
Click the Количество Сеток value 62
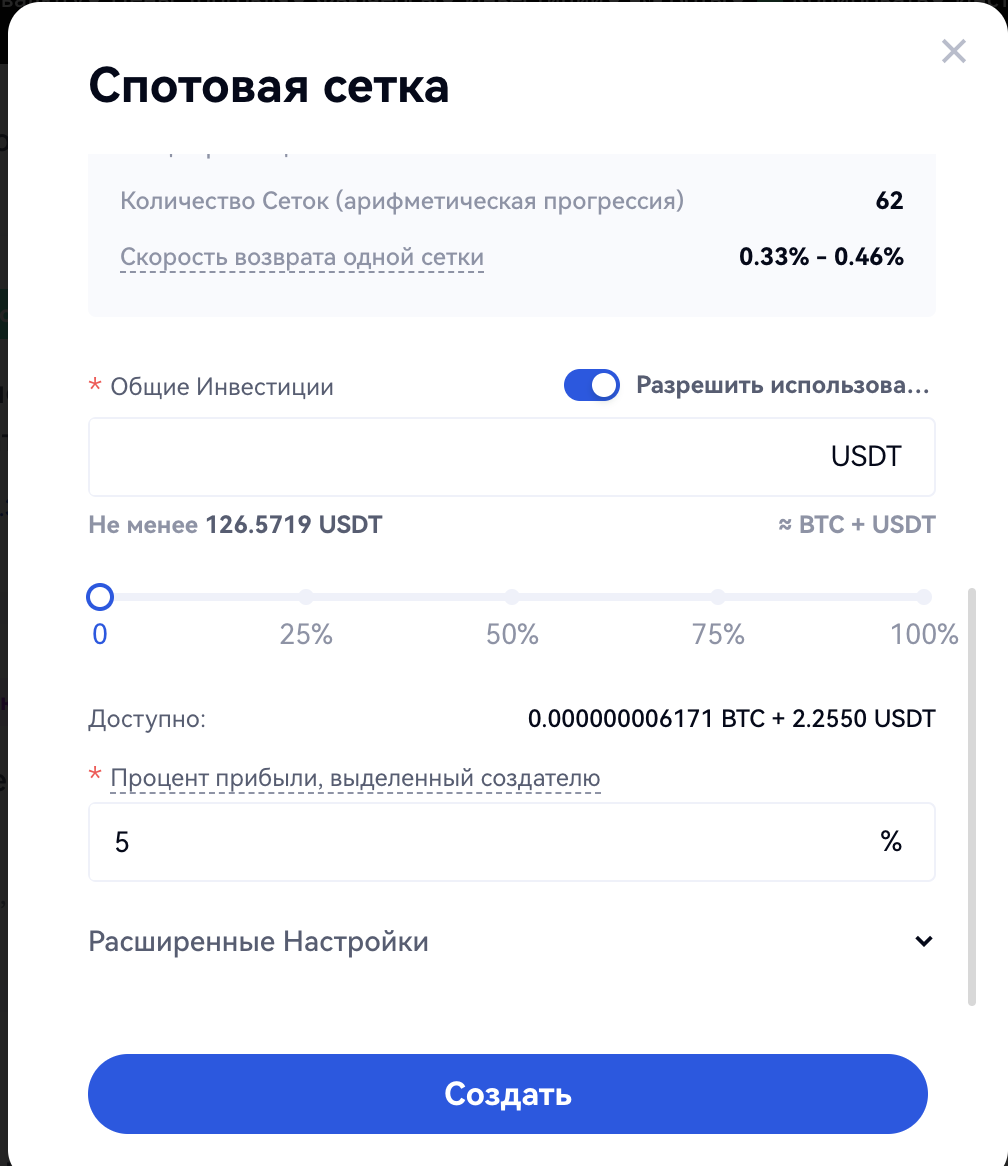[x=889, y=201]
